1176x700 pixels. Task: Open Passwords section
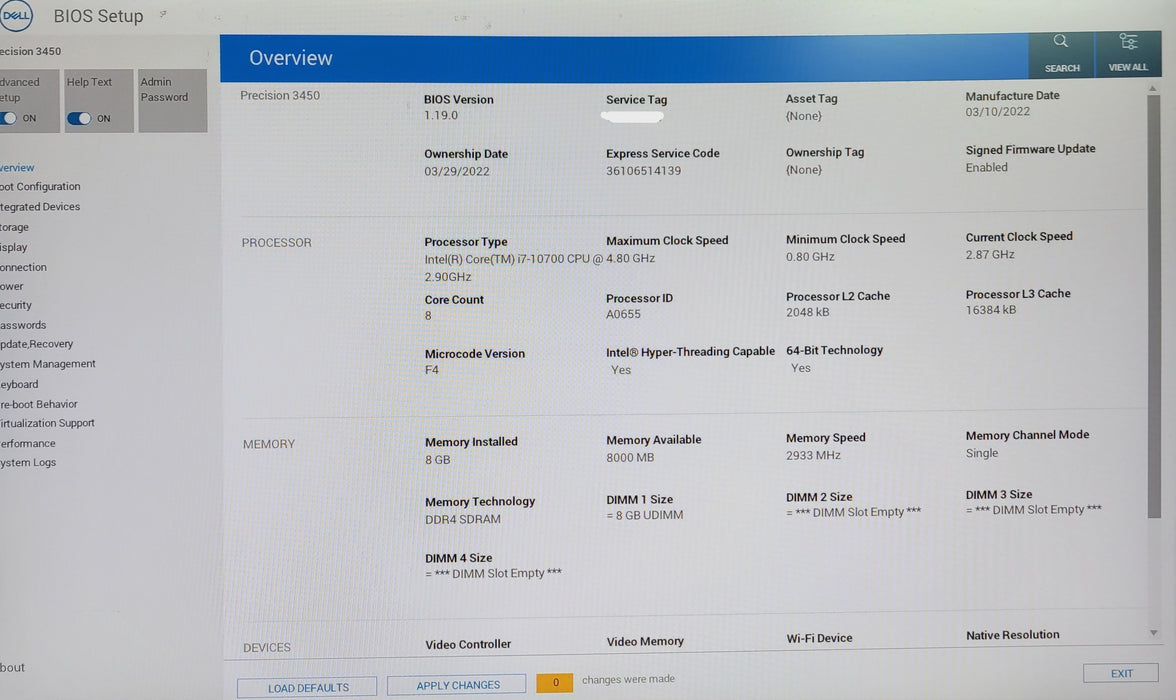point(23,325)
